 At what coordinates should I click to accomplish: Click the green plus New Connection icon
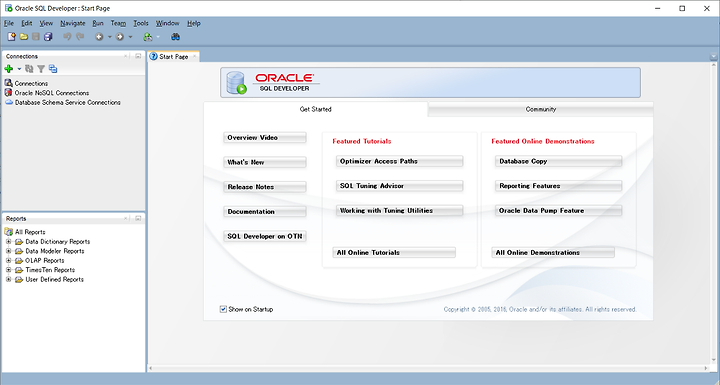(9, 69)
